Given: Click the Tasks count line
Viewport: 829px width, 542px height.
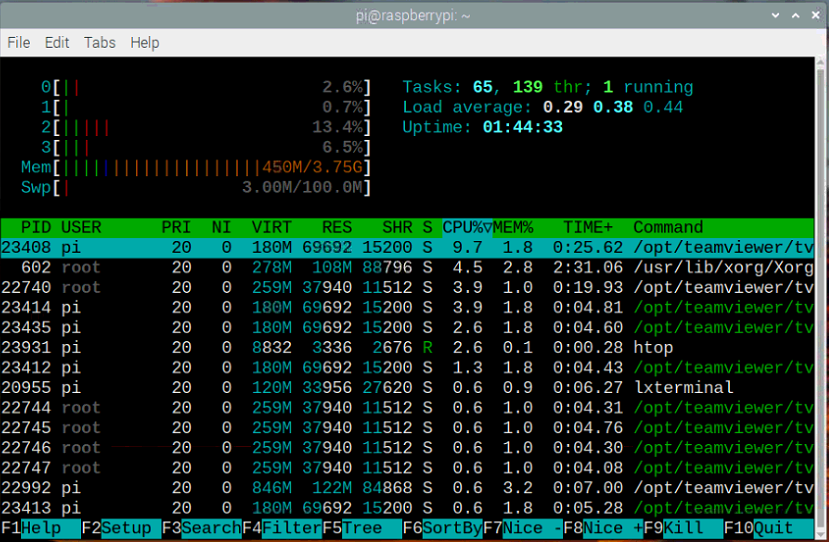Looking at the screenshot, I should (x=548, y=87).
